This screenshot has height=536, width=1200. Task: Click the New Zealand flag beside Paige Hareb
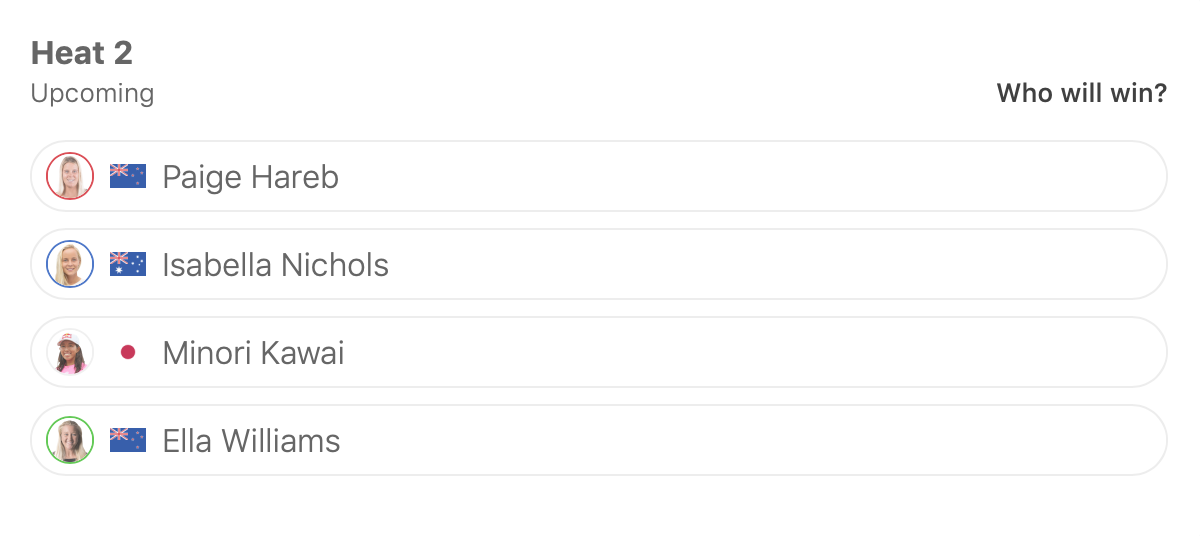128,177
